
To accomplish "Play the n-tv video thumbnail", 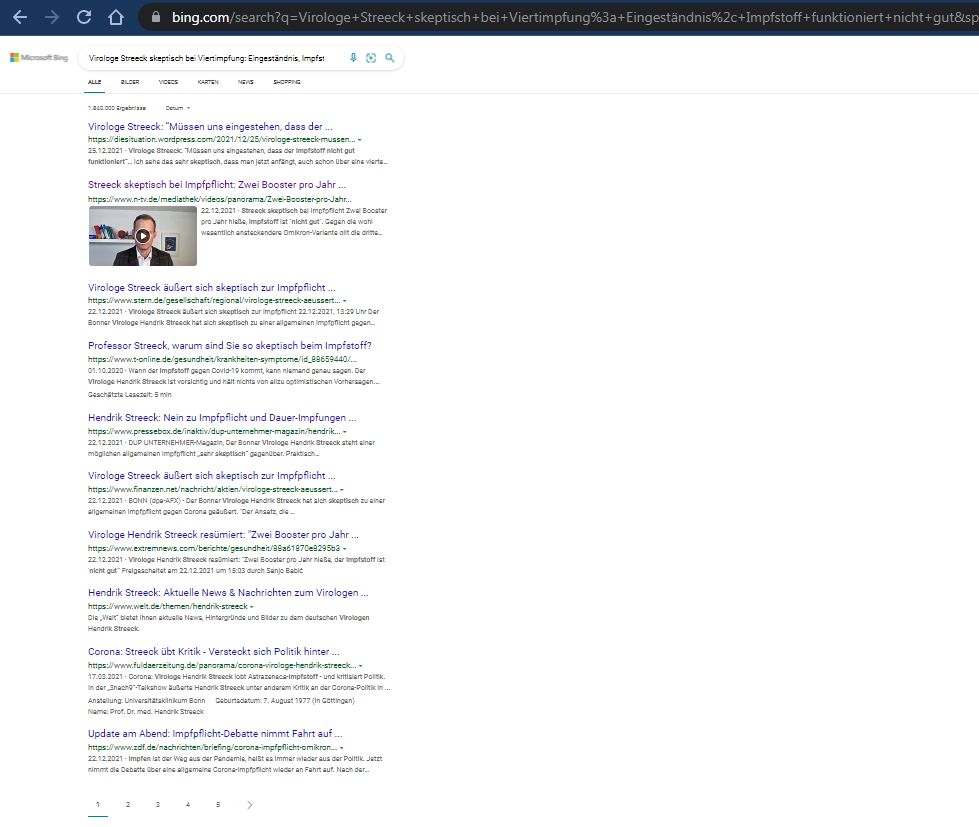I will point(143,236).
